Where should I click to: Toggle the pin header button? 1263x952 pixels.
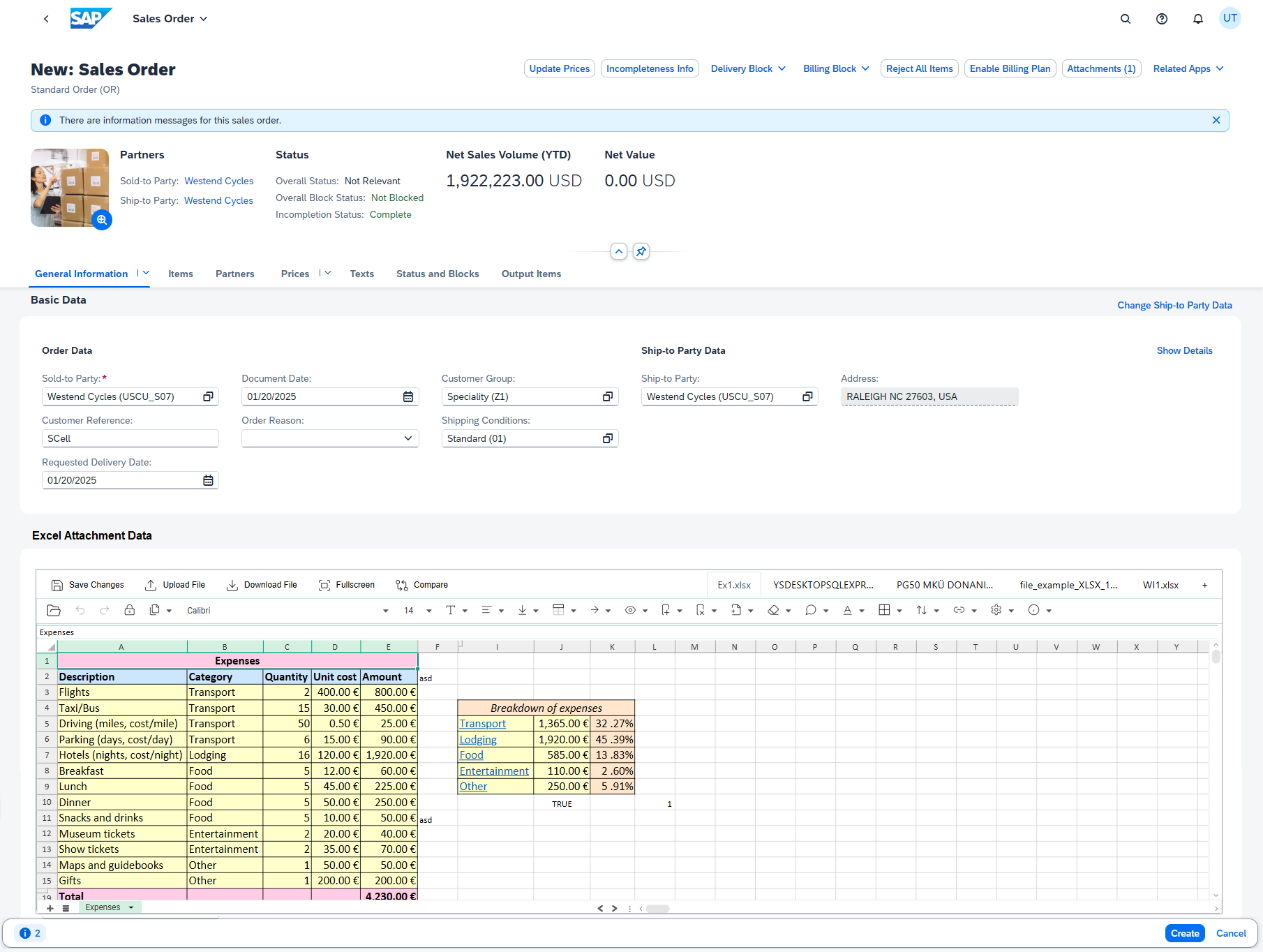click(641, 251)
